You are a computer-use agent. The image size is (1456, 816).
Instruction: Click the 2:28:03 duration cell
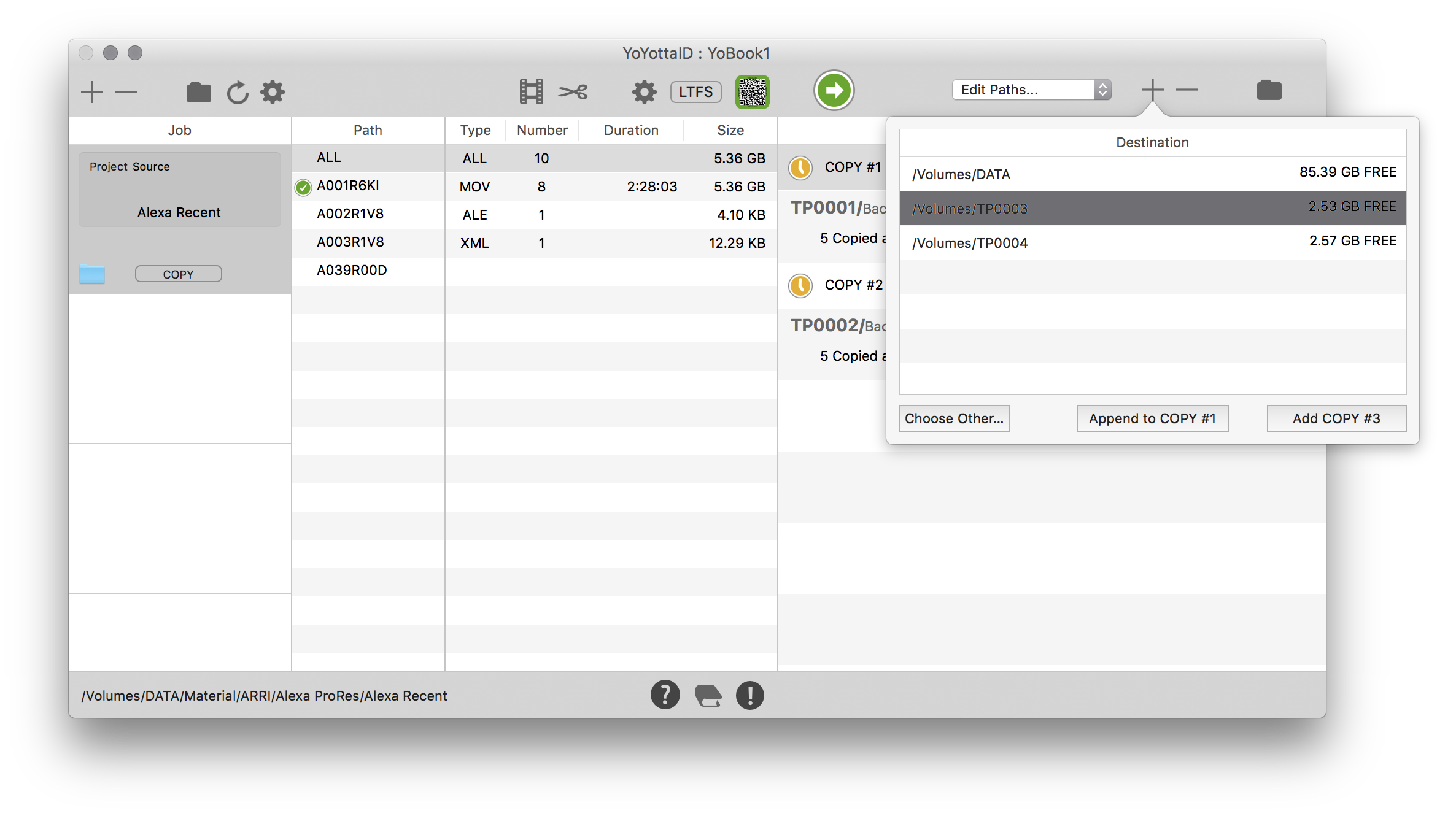652,187
